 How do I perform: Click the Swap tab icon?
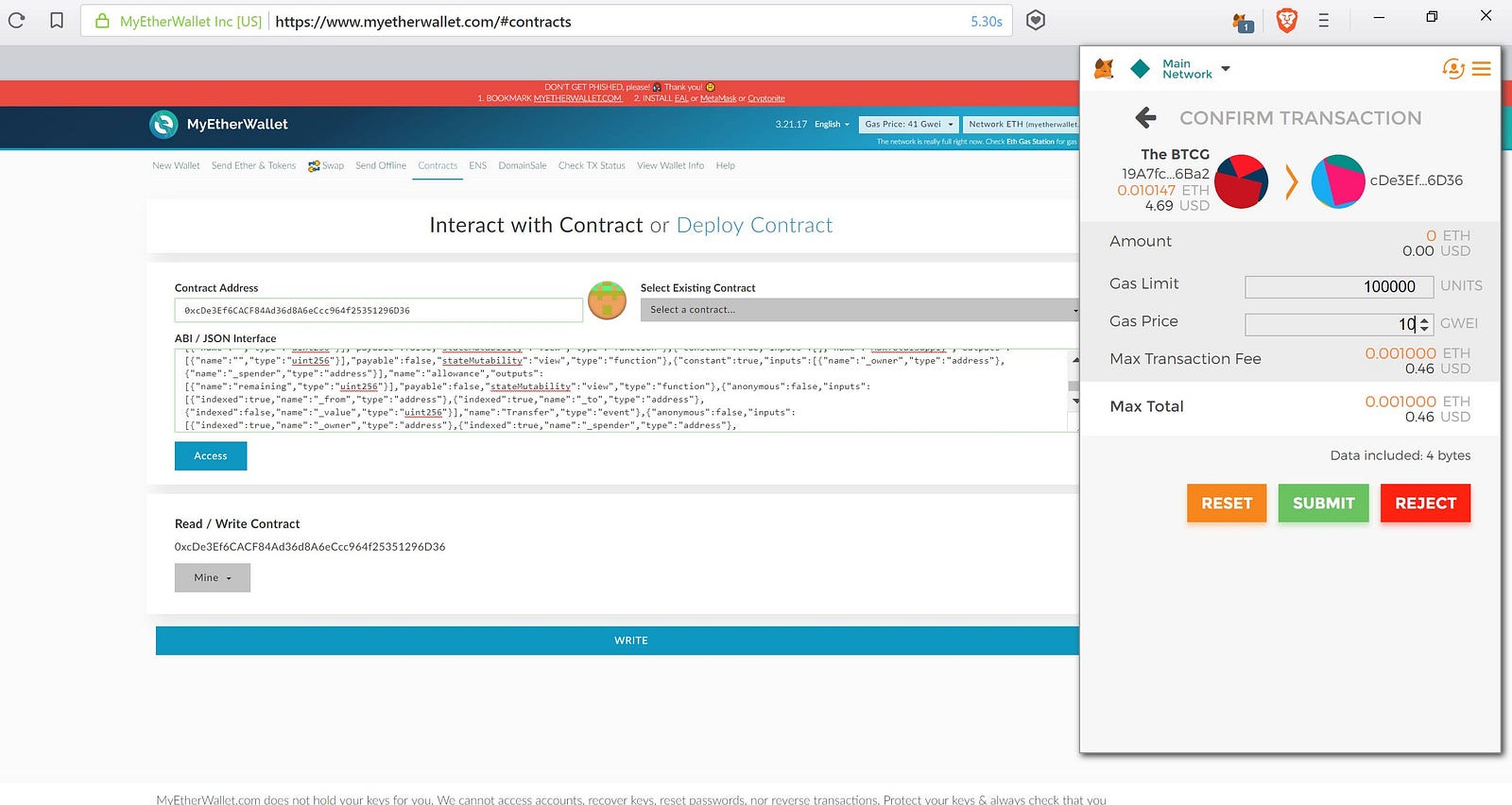(314, 165)
